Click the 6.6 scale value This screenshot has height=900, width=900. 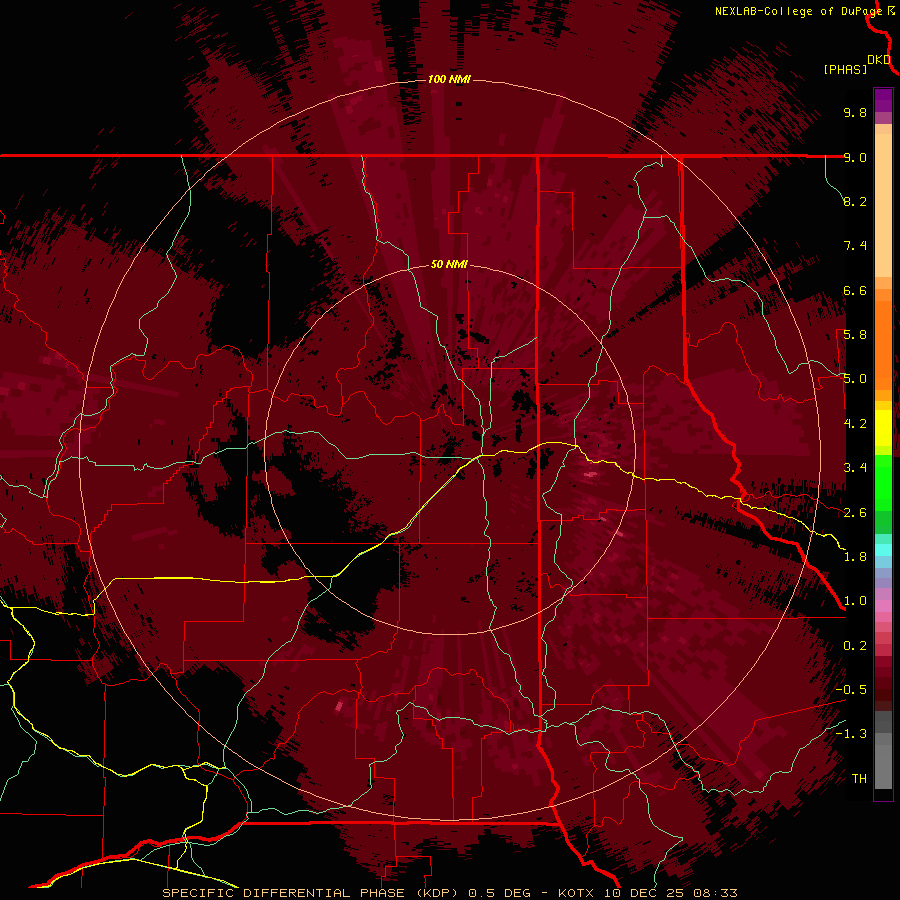(x=855, y=290)
